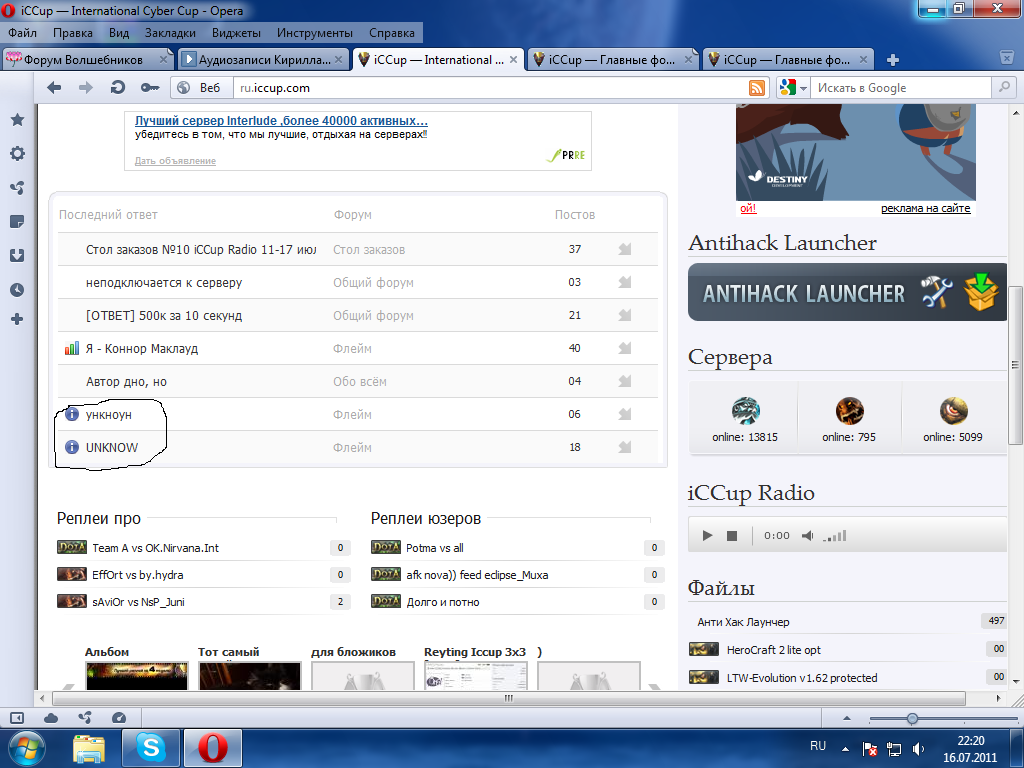Open the closed tabs trash icon
This screenshot has width=1024, height=768.
point(1006,57)
